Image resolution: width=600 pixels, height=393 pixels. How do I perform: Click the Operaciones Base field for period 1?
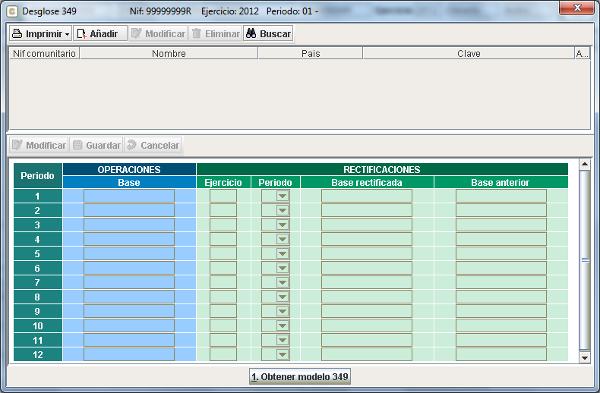(129, 196)
